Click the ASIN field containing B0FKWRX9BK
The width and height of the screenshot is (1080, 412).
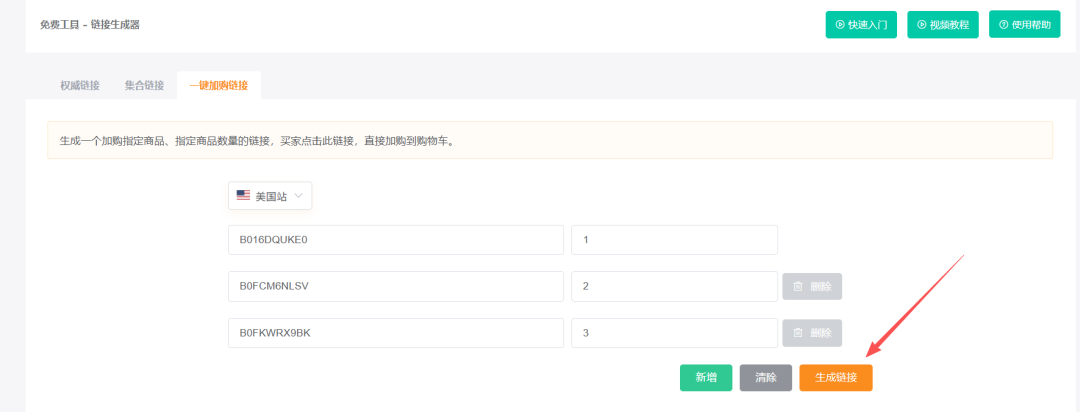click(396, 333)
